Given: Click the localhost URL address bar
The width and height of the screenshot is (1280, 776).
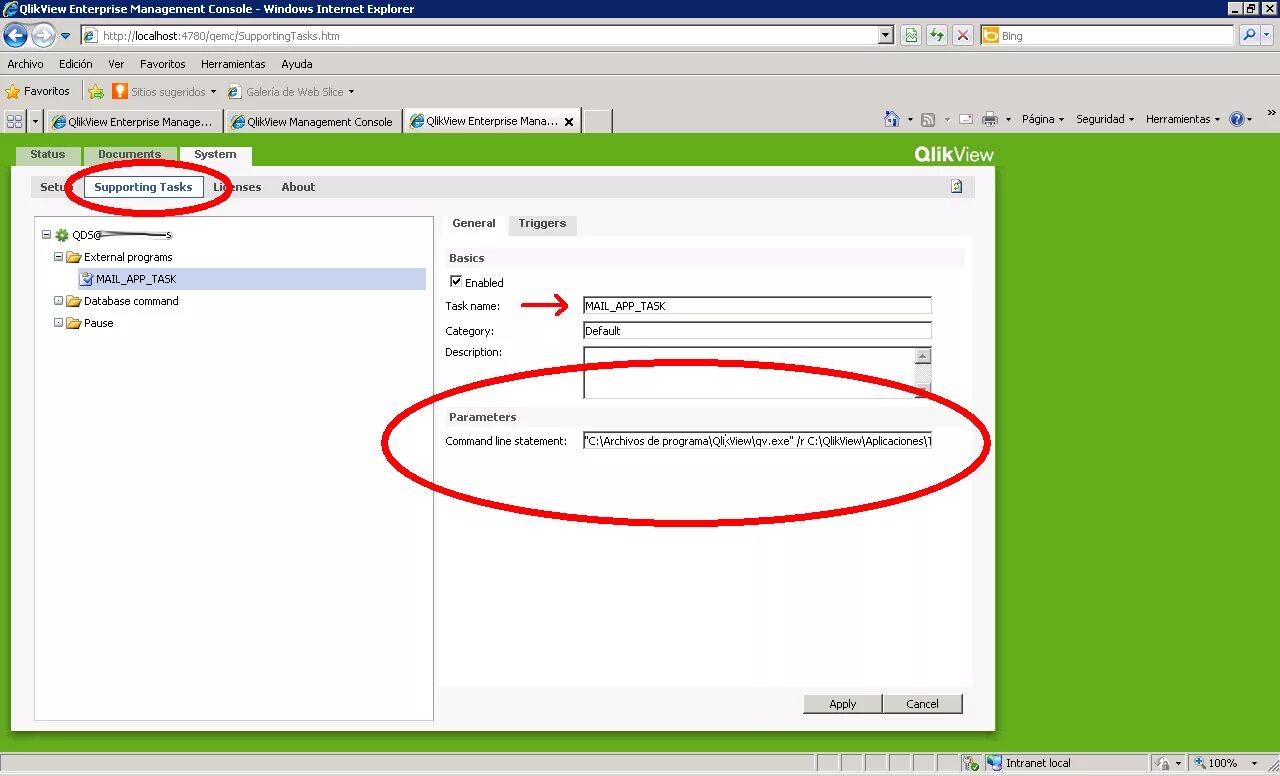Looking at the screenshot, I should click(x=479, y=36).
